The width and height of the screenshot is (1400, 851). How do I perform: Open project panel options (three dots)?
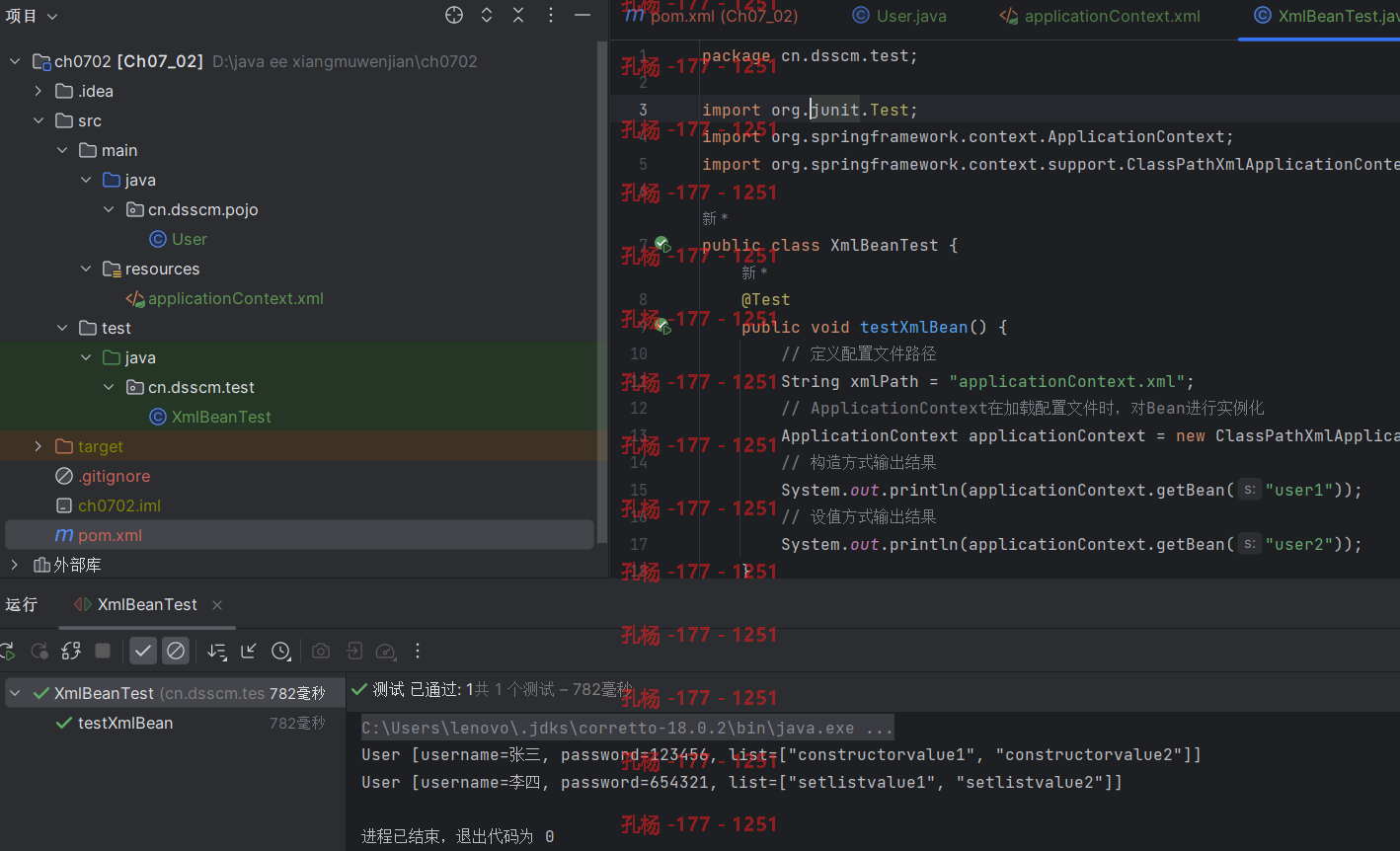point(551,15)
